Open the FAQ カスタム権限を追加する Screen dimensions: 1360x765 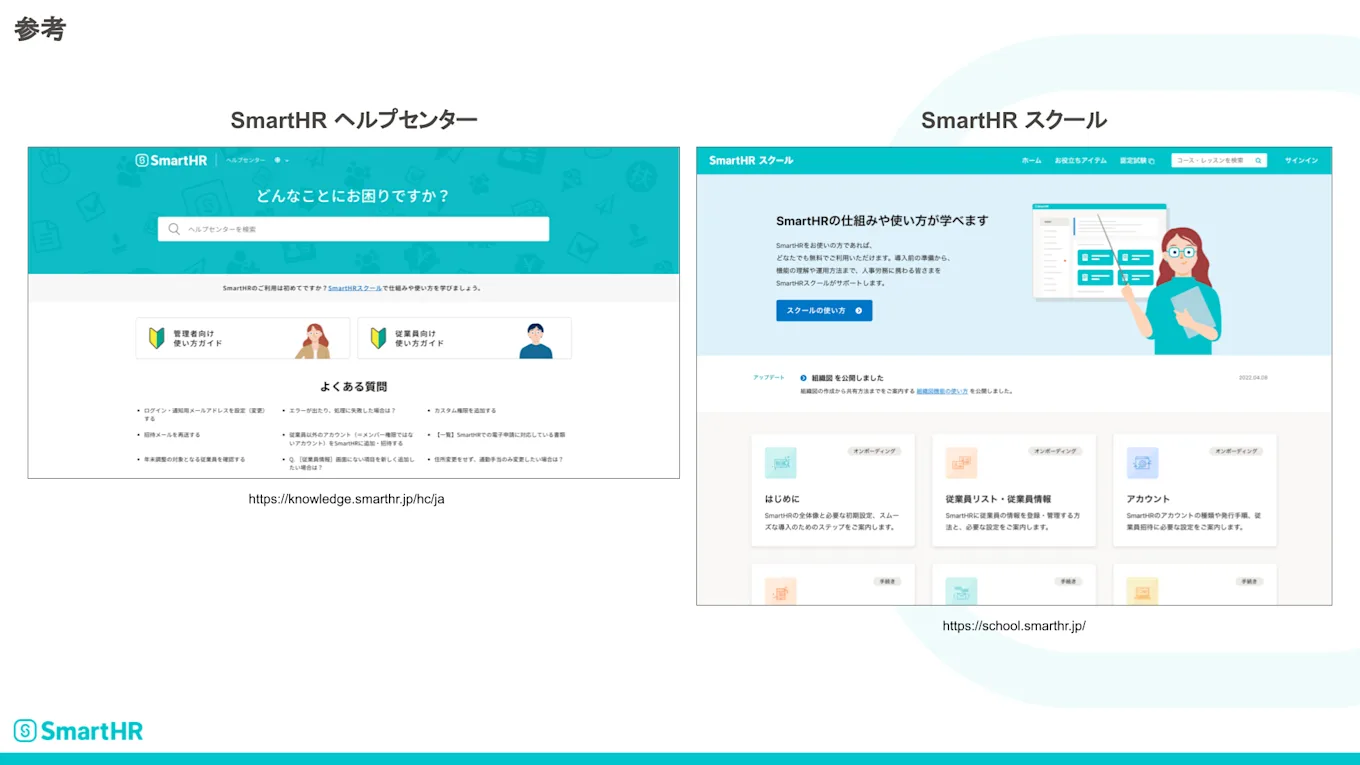465,410
